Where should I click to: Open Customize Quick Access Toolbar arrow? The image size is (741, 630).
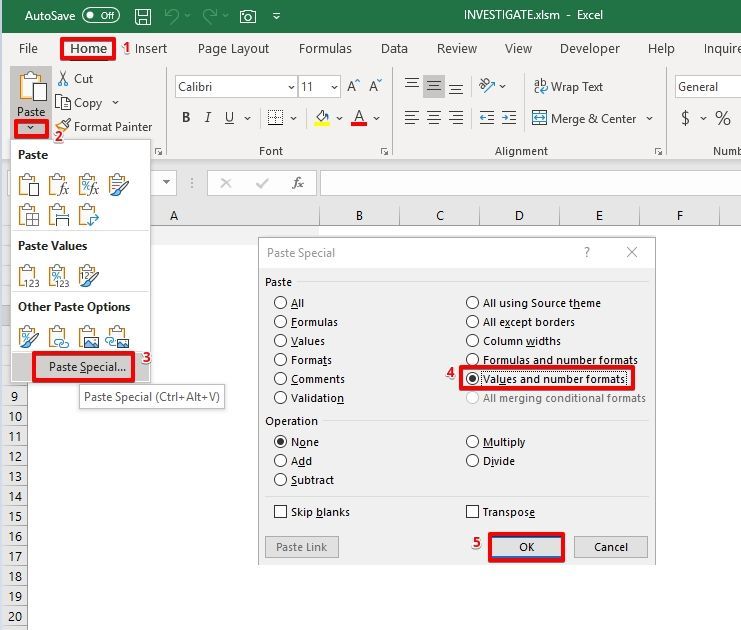click(276, 16)
